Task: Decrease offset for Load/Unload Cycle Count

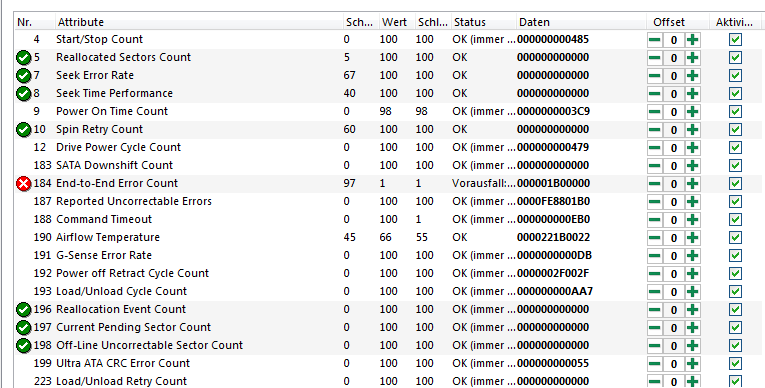Action: [655, 292]
